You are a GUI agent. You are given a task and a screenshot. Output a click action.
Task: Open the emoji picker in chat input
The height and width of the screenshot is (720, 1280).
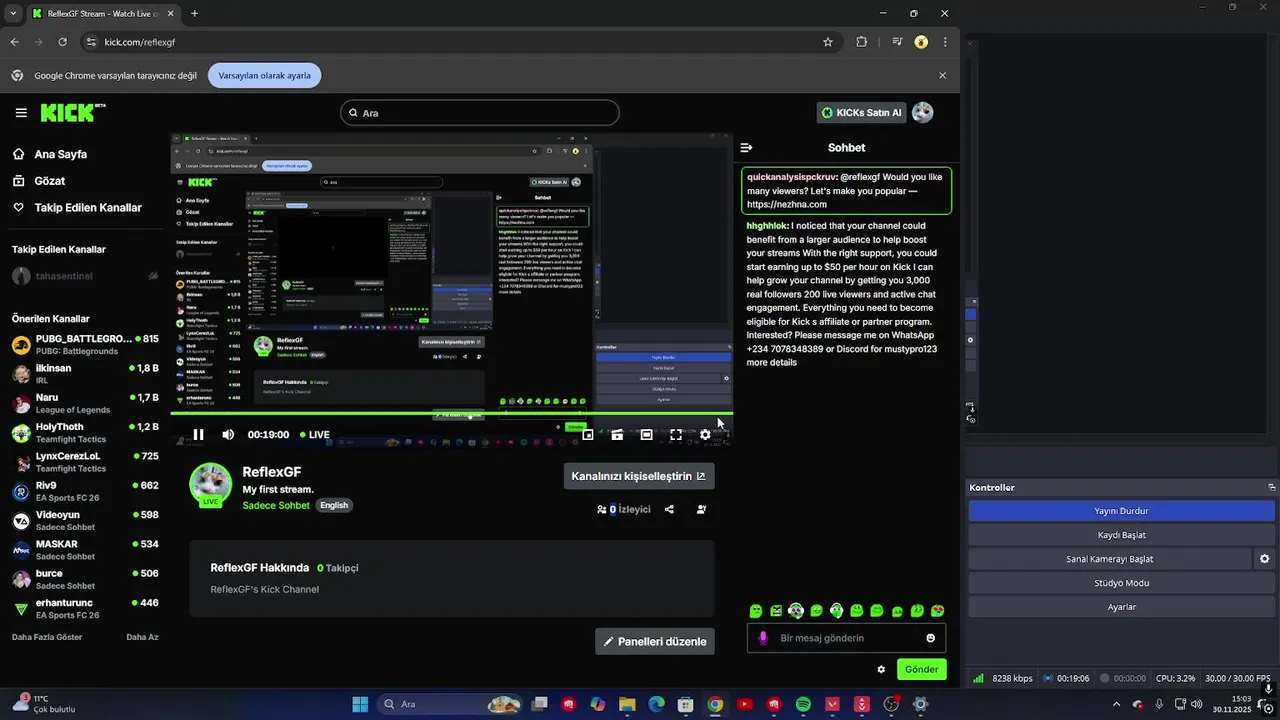pyautogui.click(x=931, y=638)
